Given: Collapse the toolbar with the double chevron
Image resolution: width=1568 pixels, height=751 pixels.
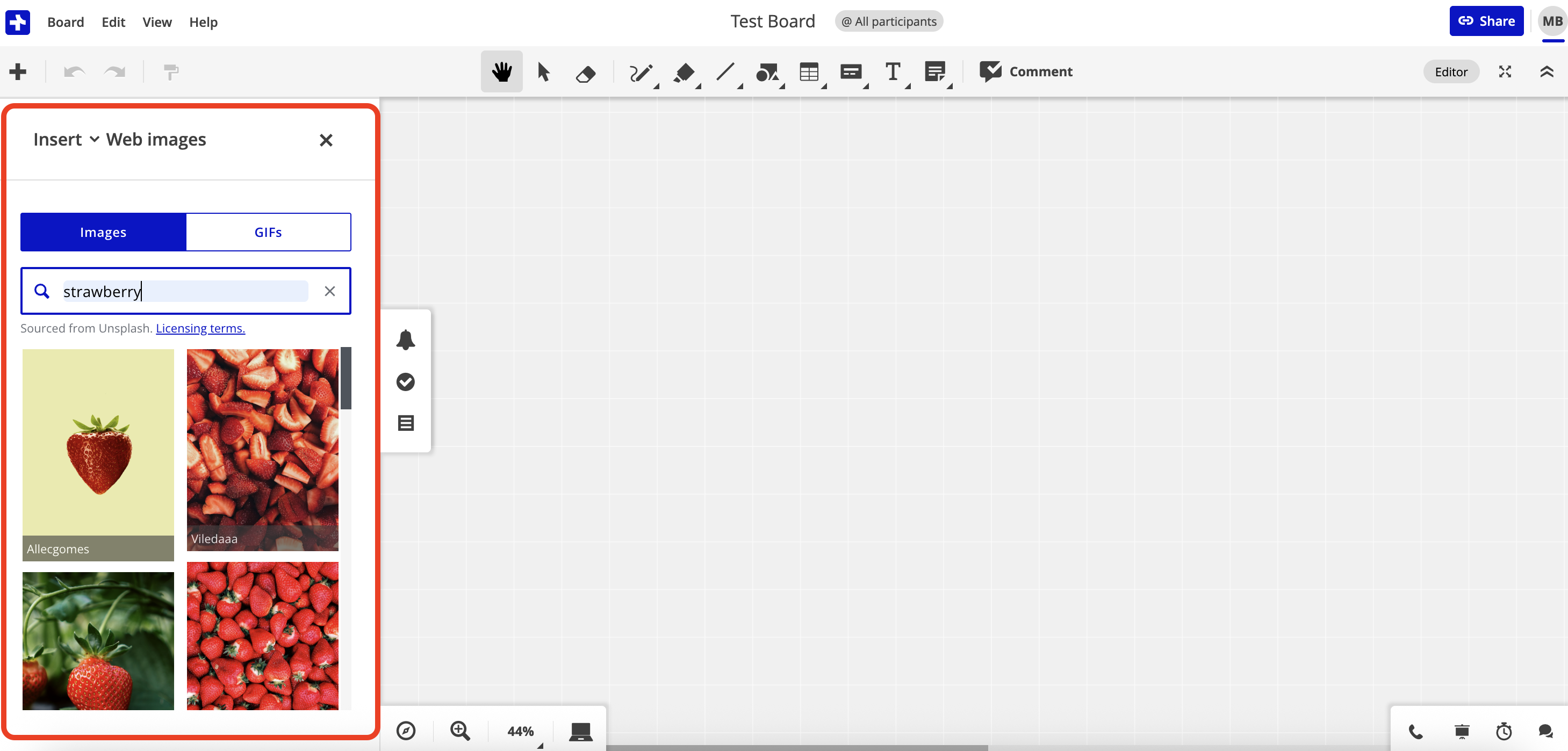Looking at the screenshot, I should (x=1546, y=71).
